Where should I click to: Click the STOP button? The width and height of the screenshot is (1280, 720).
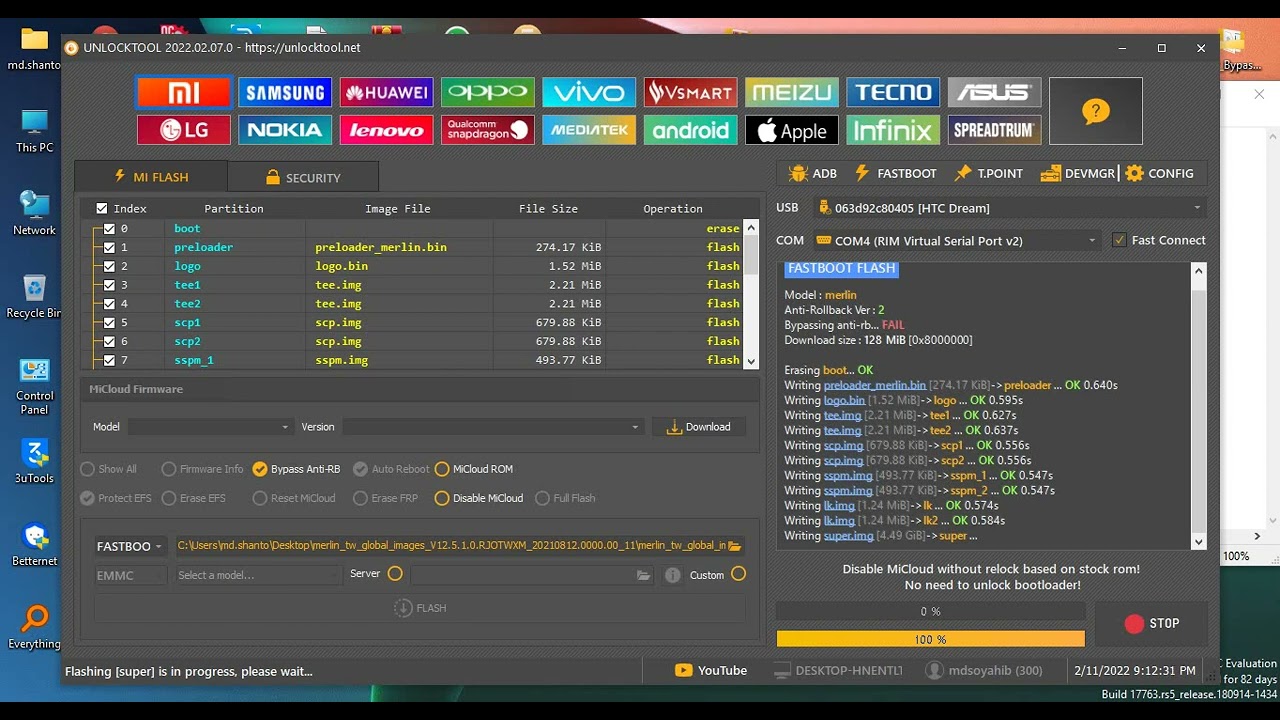[x=1152, y=623]
